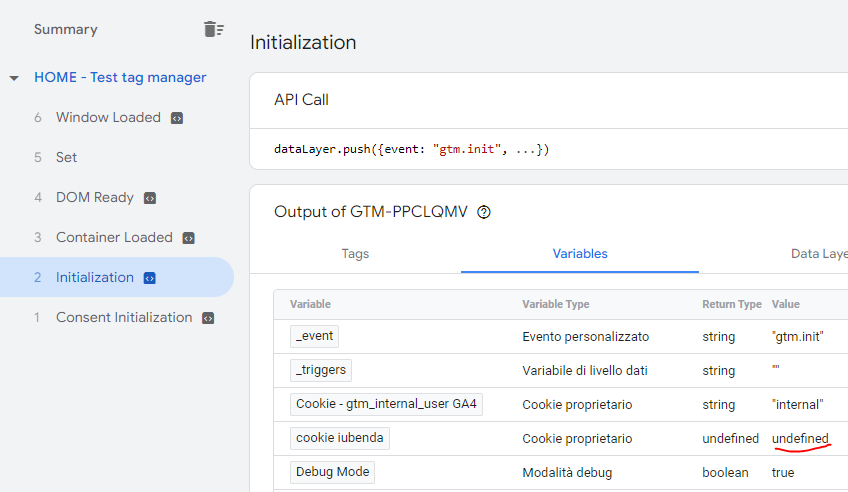Click the Variable column header

point(310,304)
